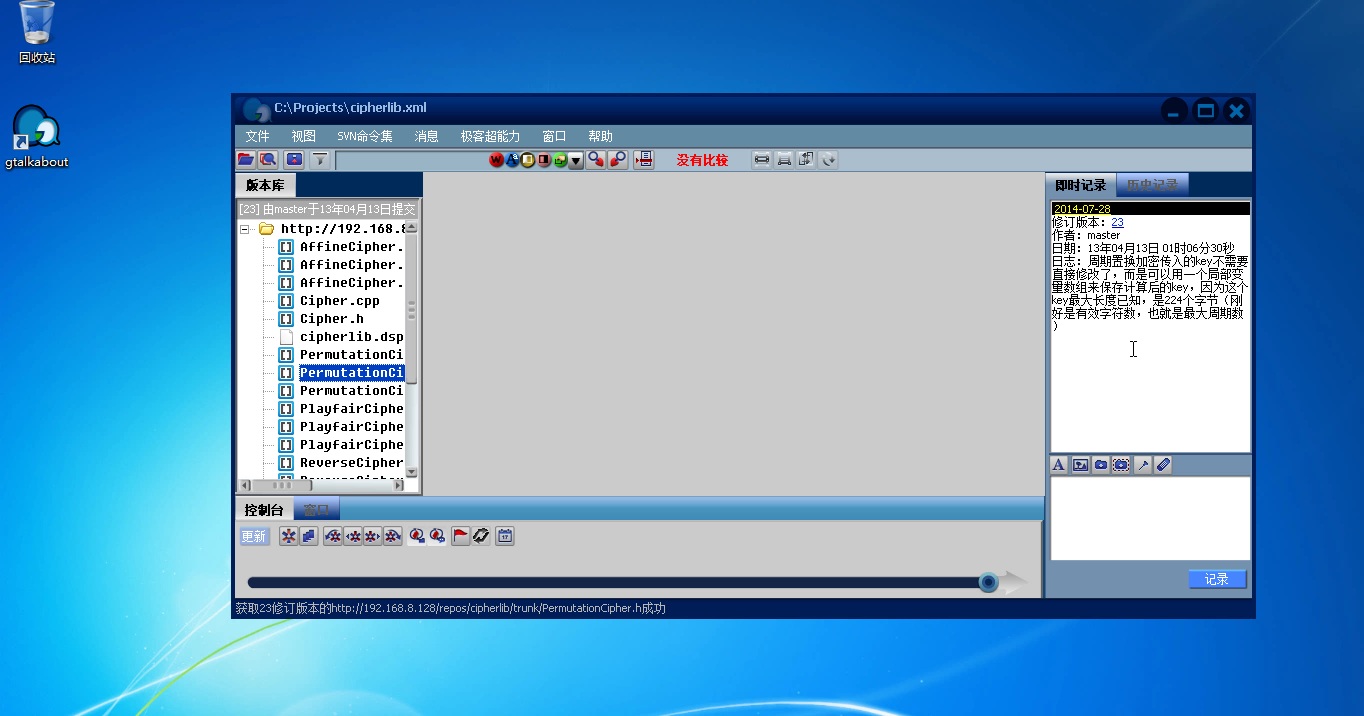Image resolution: width=1364 pixels, height=716 pixels.
Task: Click the red circle icon with white square
Action: (x=544, y=160)
